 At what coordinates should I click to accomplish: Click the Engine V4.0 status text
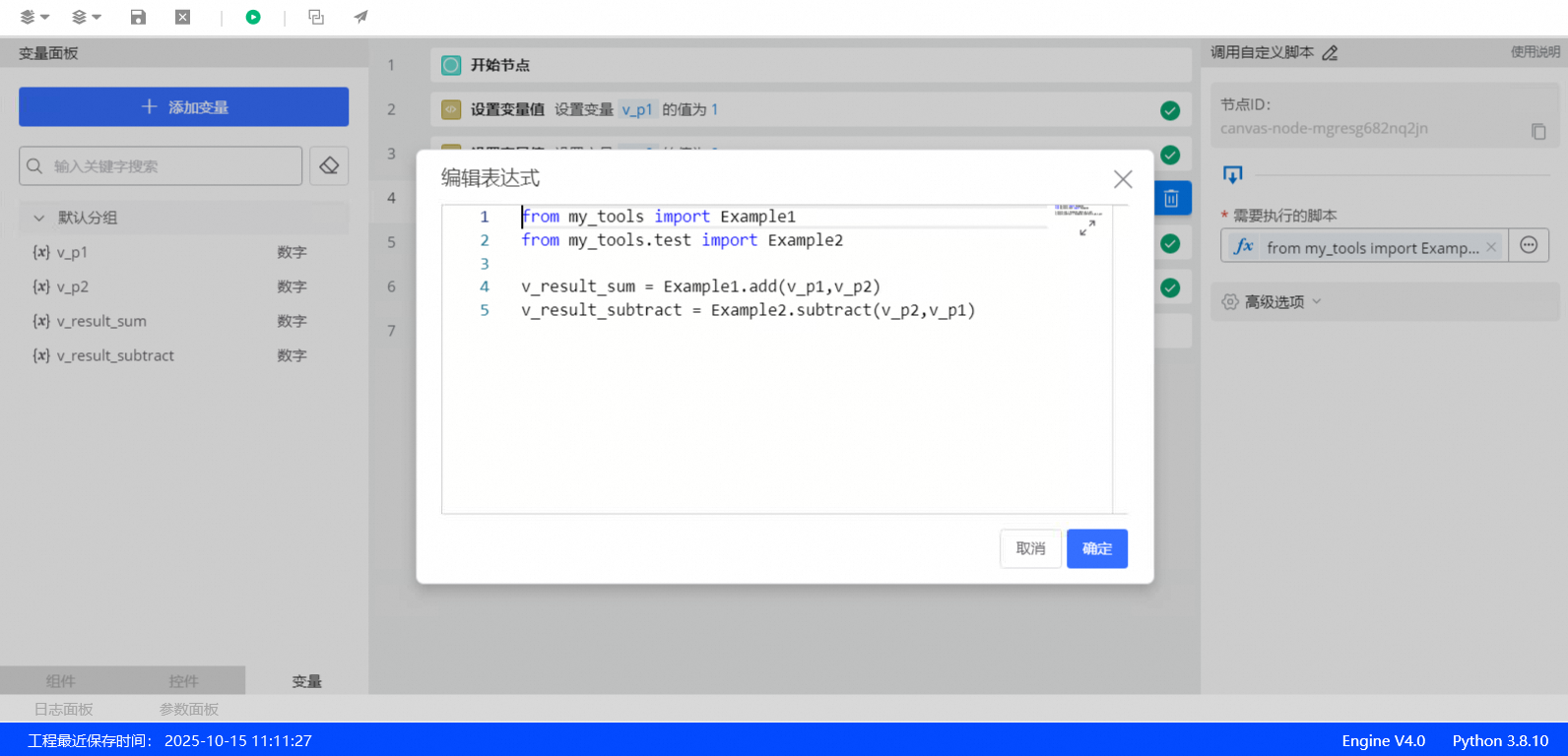(1383, 740)
